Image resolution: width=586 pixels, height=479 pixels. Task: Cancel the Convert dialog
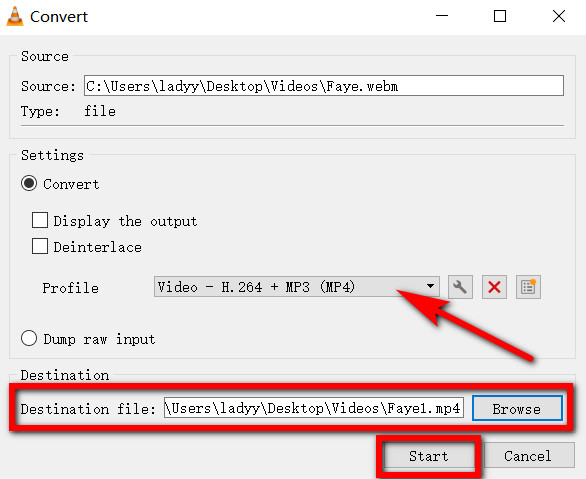pos(528,456)
